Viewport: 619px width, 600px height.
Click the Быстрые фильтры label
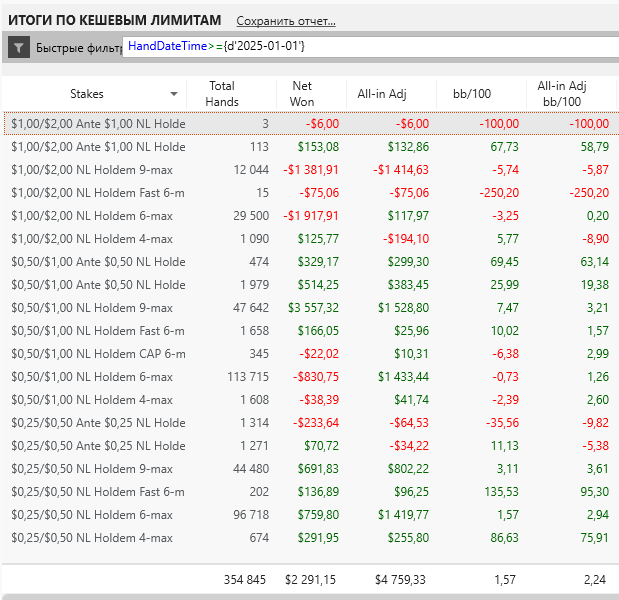78,48
